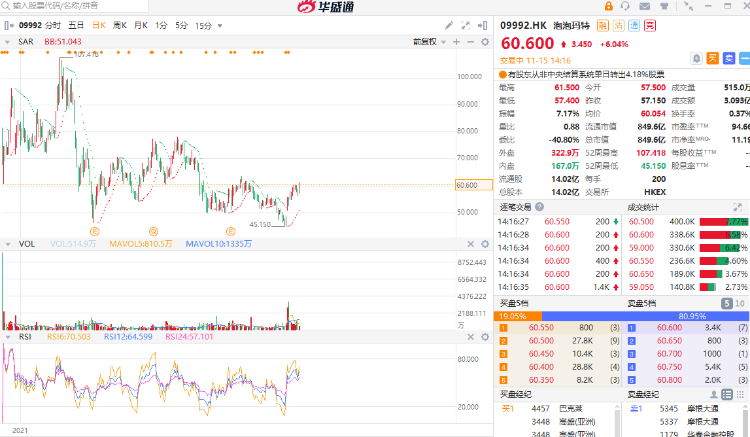Show broker queue person view
Image resolution: width=750 pixels, height=437 pixels.
coord(714,394)
